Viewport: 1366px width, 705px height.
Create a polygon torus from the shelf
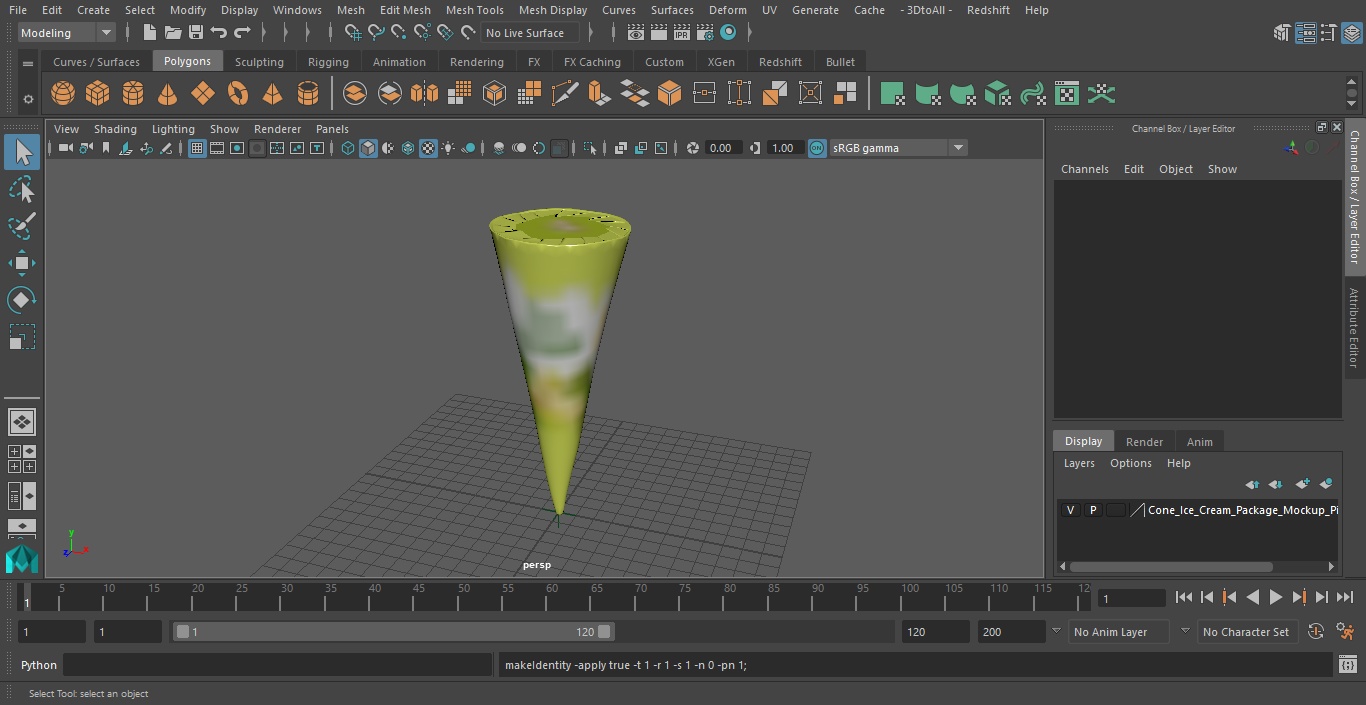pyautogui.click(x=238, y=94)
